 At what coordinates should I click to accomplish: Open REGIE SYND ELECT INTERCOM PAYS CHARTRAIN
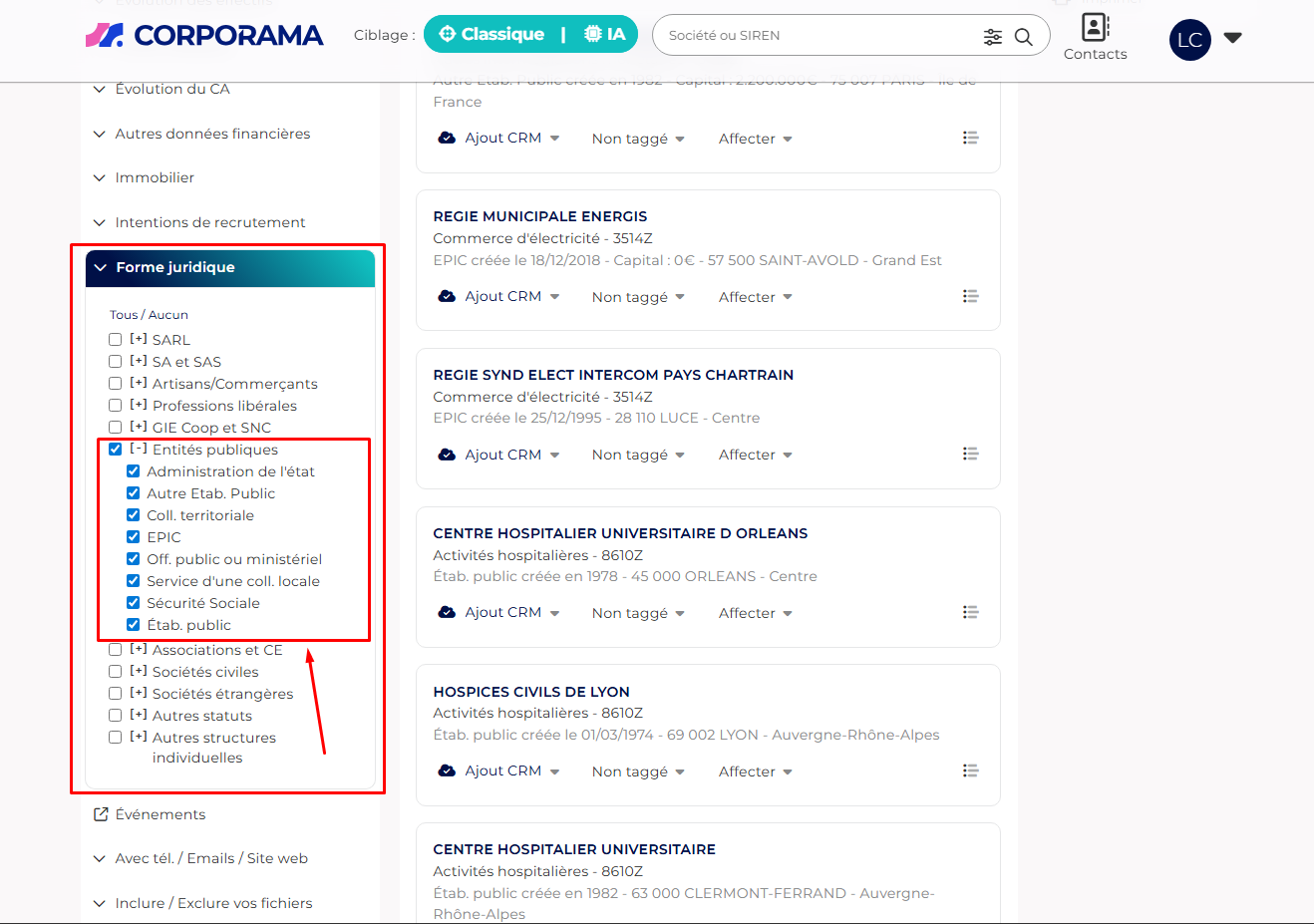tap(613, 375)
